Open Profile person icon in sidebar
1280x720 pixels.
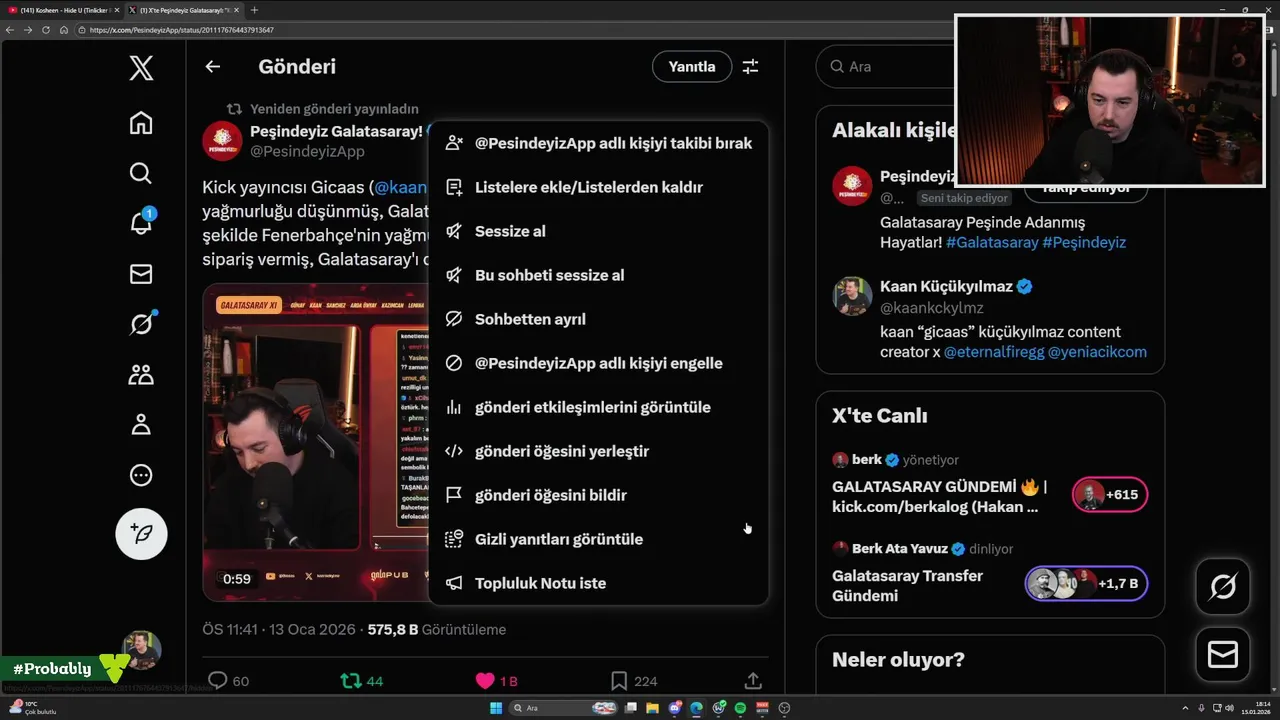[x=141, y=425]
